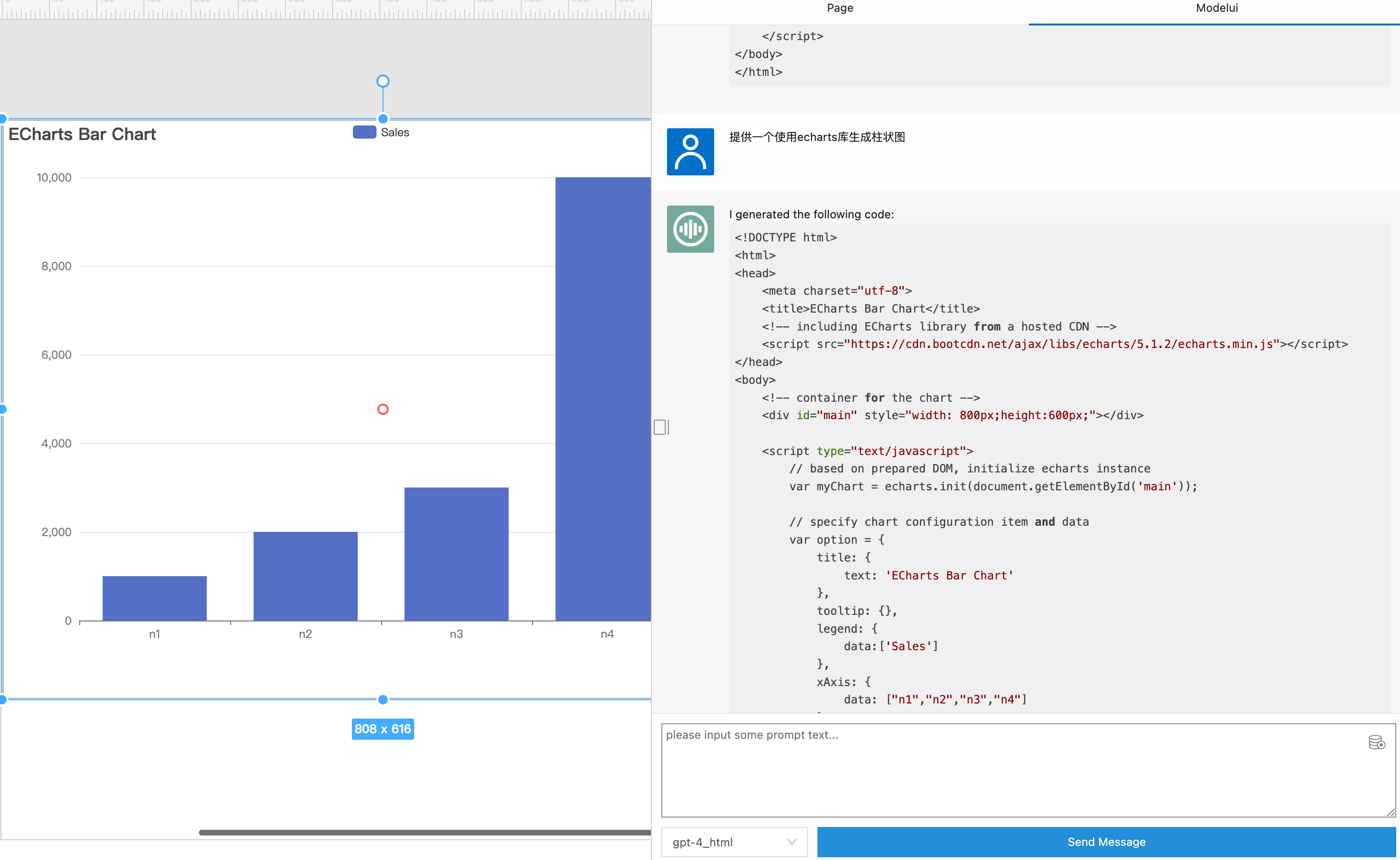Click the n1 bar in the chart

pyautogui.click(x=155, y=598)
